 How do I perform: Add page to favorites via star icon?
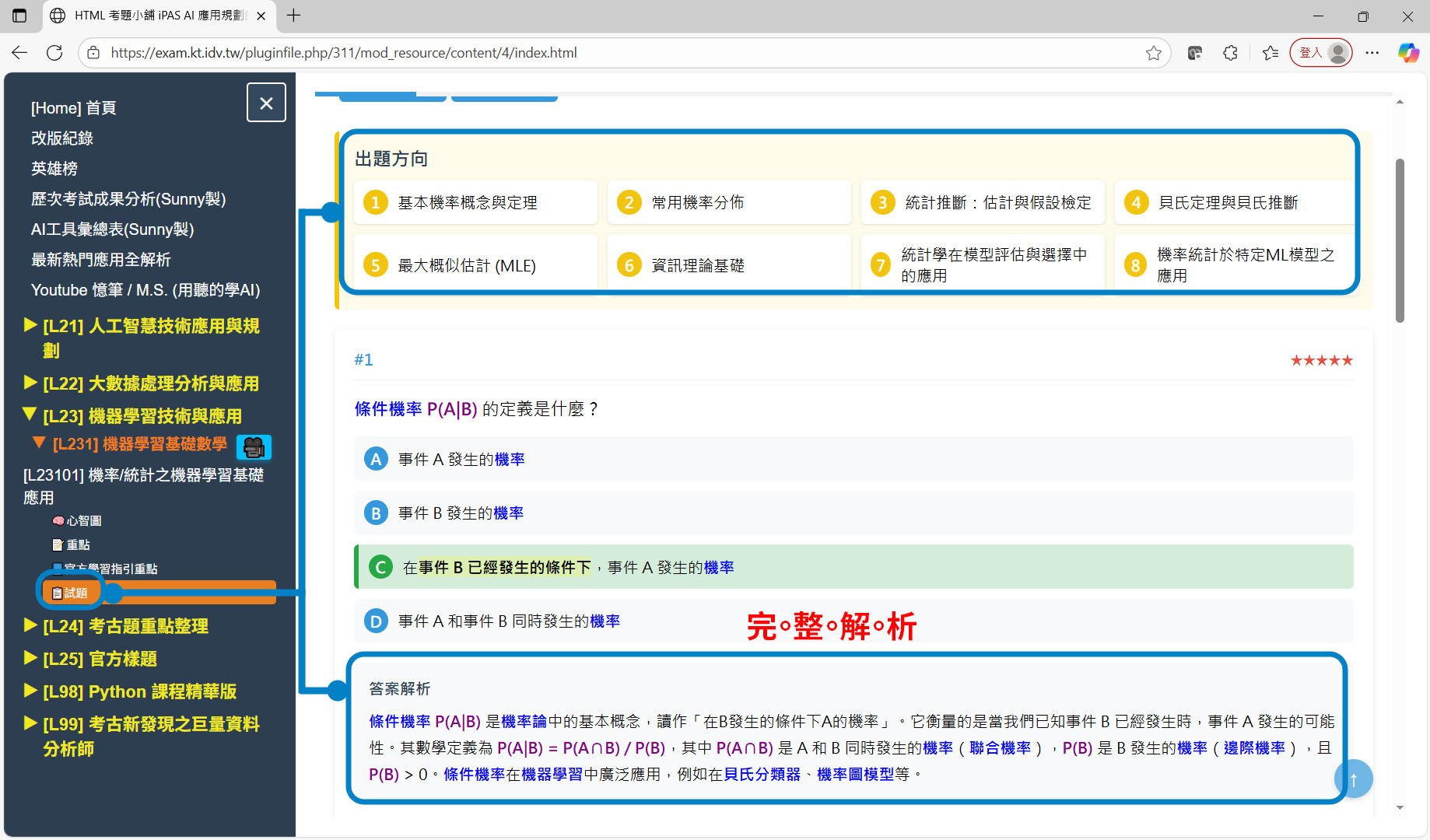click(1154, 52)
